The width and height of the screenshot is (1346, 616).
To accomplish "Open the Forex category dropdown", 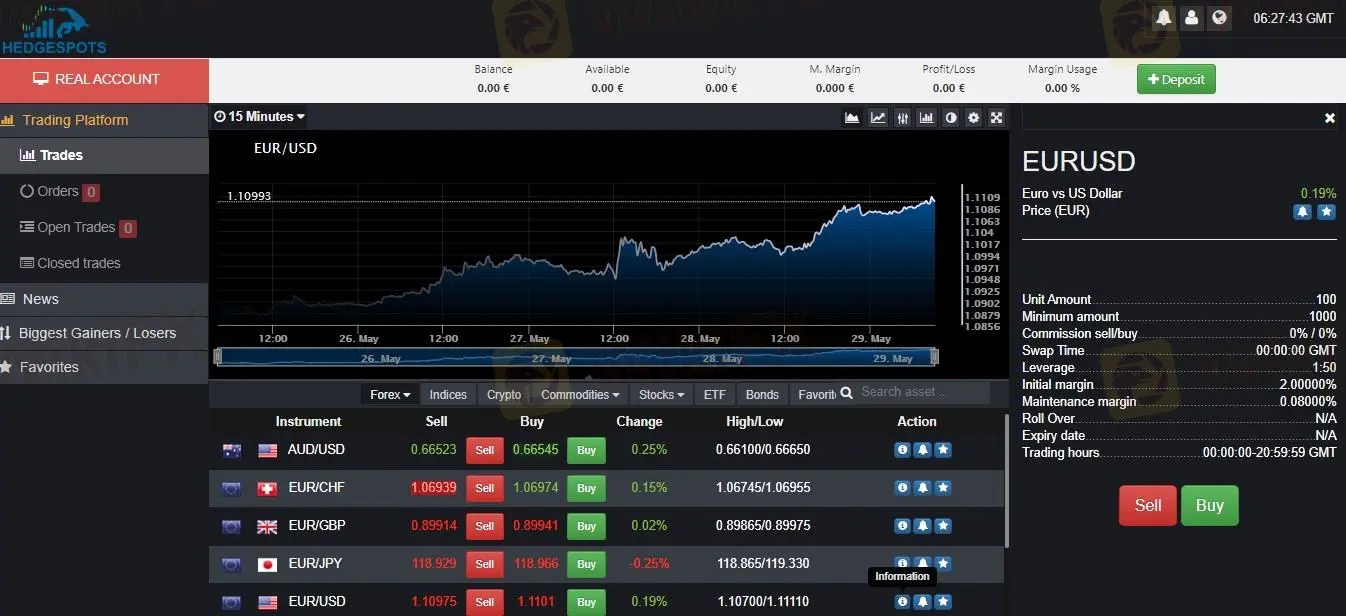I will pyautogui.click(x=390, y=394).
